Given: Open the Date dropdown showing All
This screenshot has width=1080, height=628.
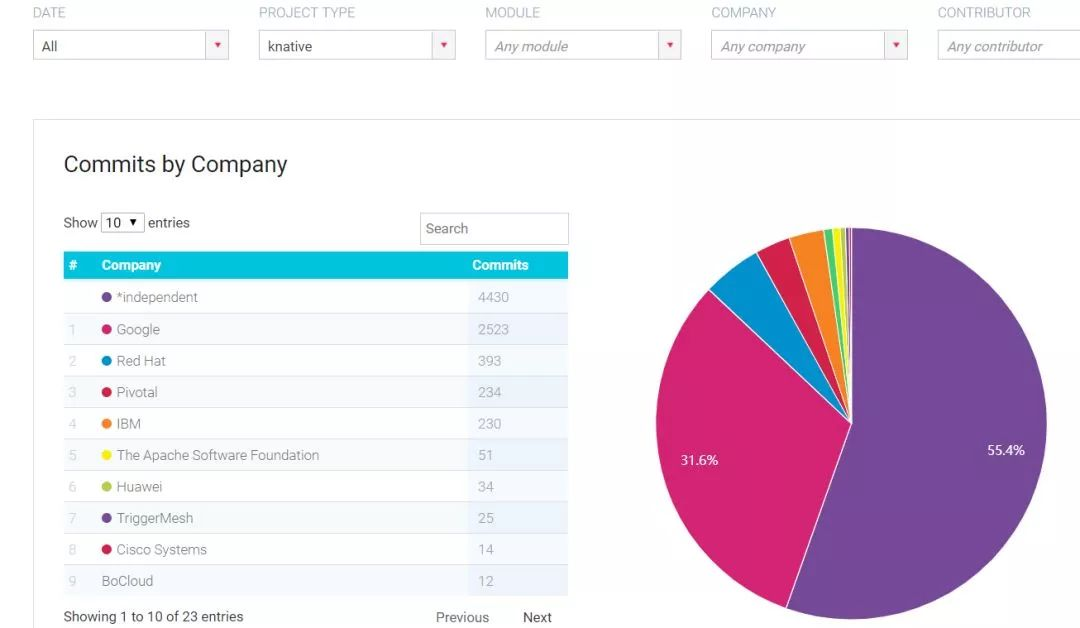Looking at the screenshot, I should [x=131, y=45].
